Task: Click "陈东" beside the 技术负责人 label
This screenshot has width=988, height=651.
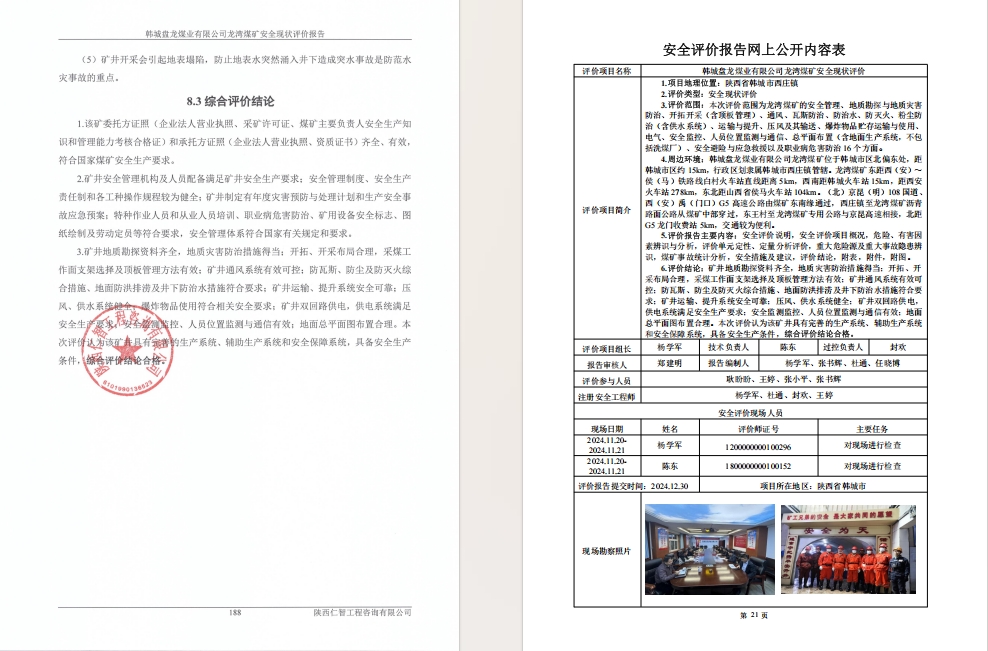Action: click(788, 347)
